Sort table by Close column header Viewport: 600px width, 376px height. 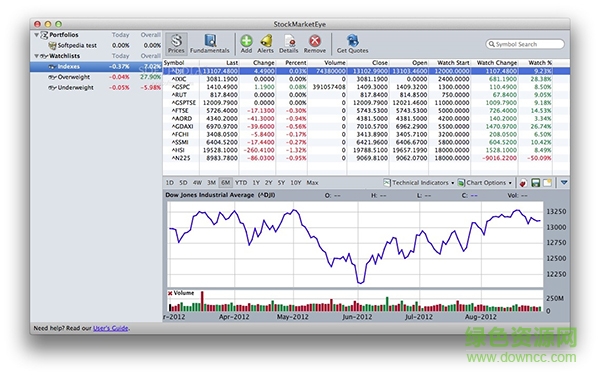(x=368, y=63)
